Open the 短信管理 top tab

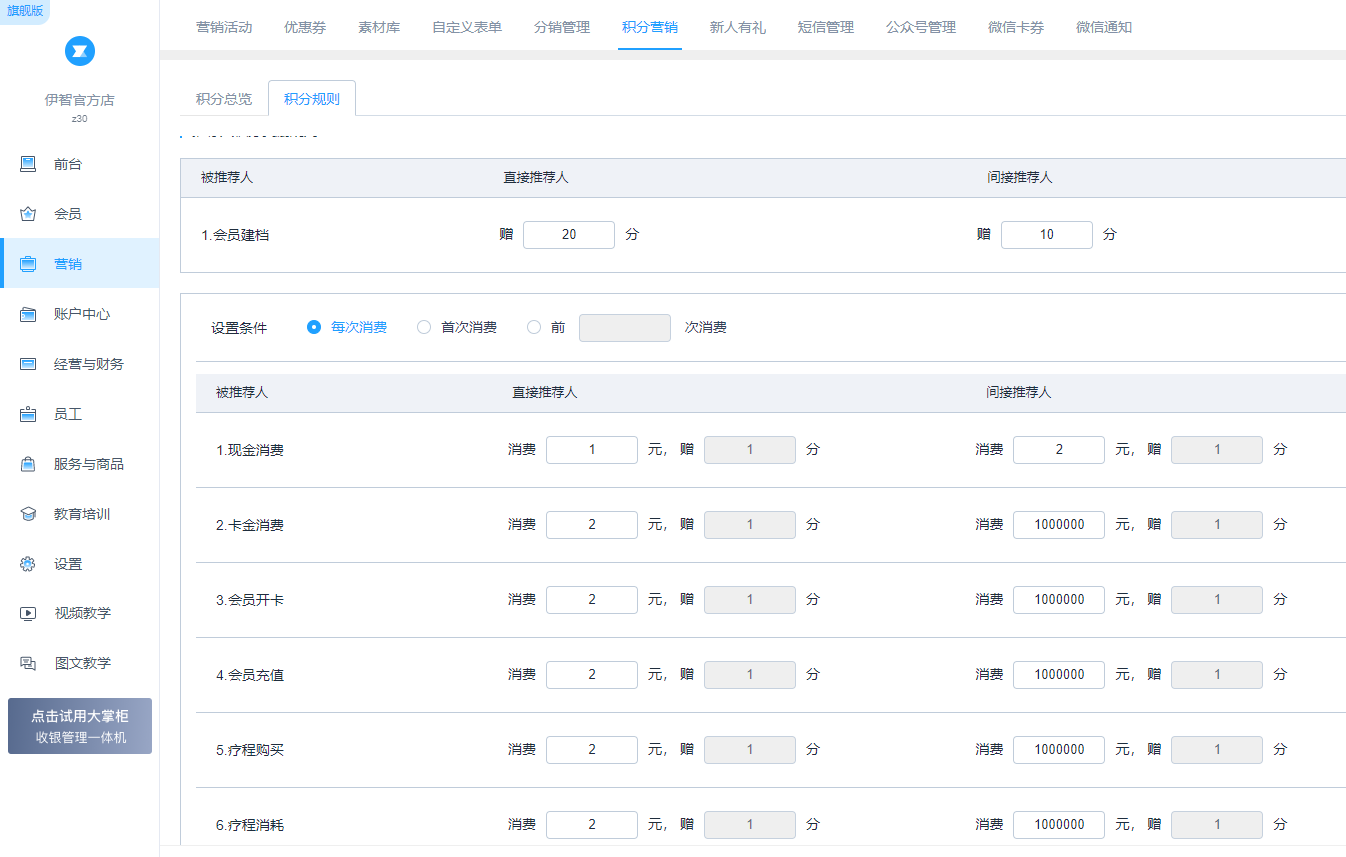pyautogui.click(x=826, y=27)
